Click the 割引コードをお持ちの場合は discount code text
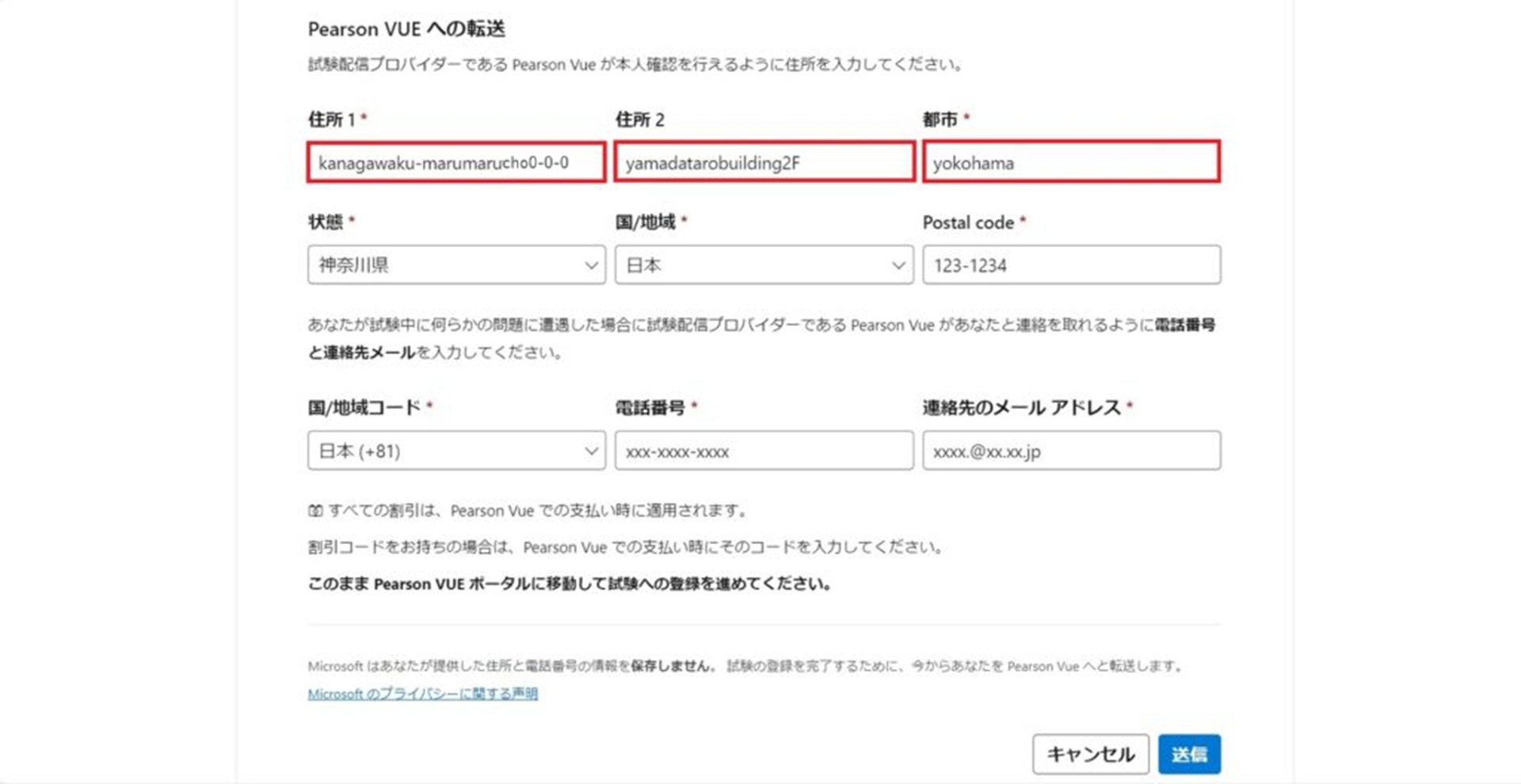 (625, 547)
